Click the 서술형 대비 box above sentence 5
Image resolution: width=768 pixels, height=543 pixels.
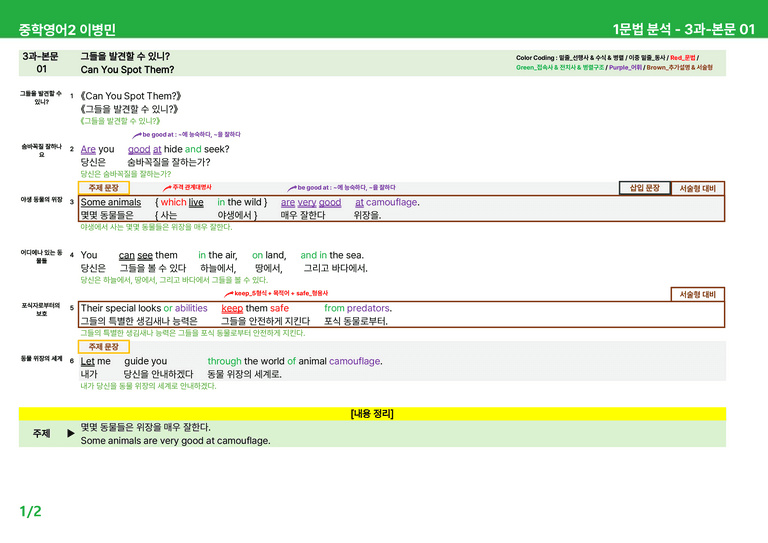point(697,294)
